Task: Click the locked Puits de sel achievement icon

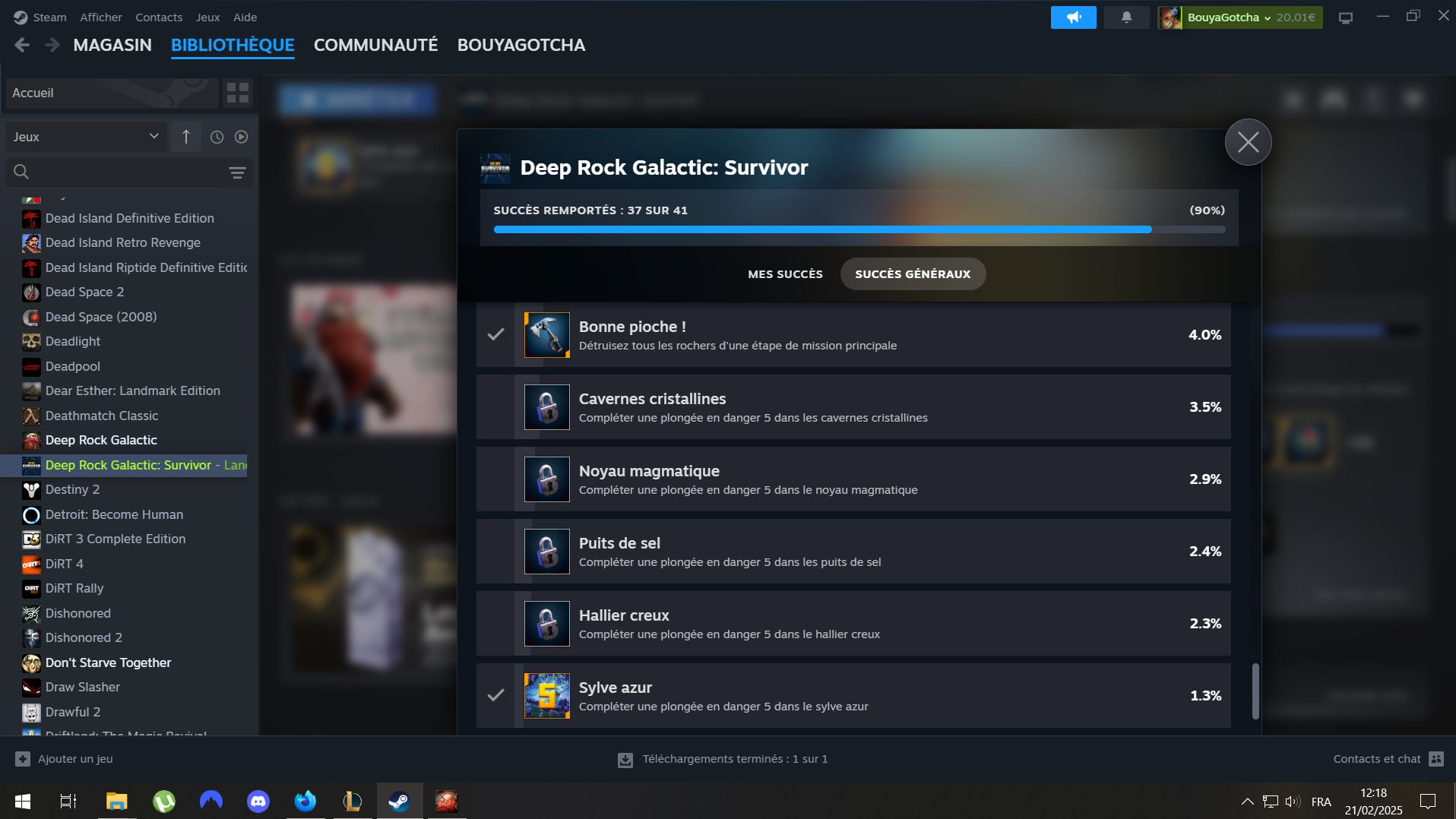Action: [547, 552]
